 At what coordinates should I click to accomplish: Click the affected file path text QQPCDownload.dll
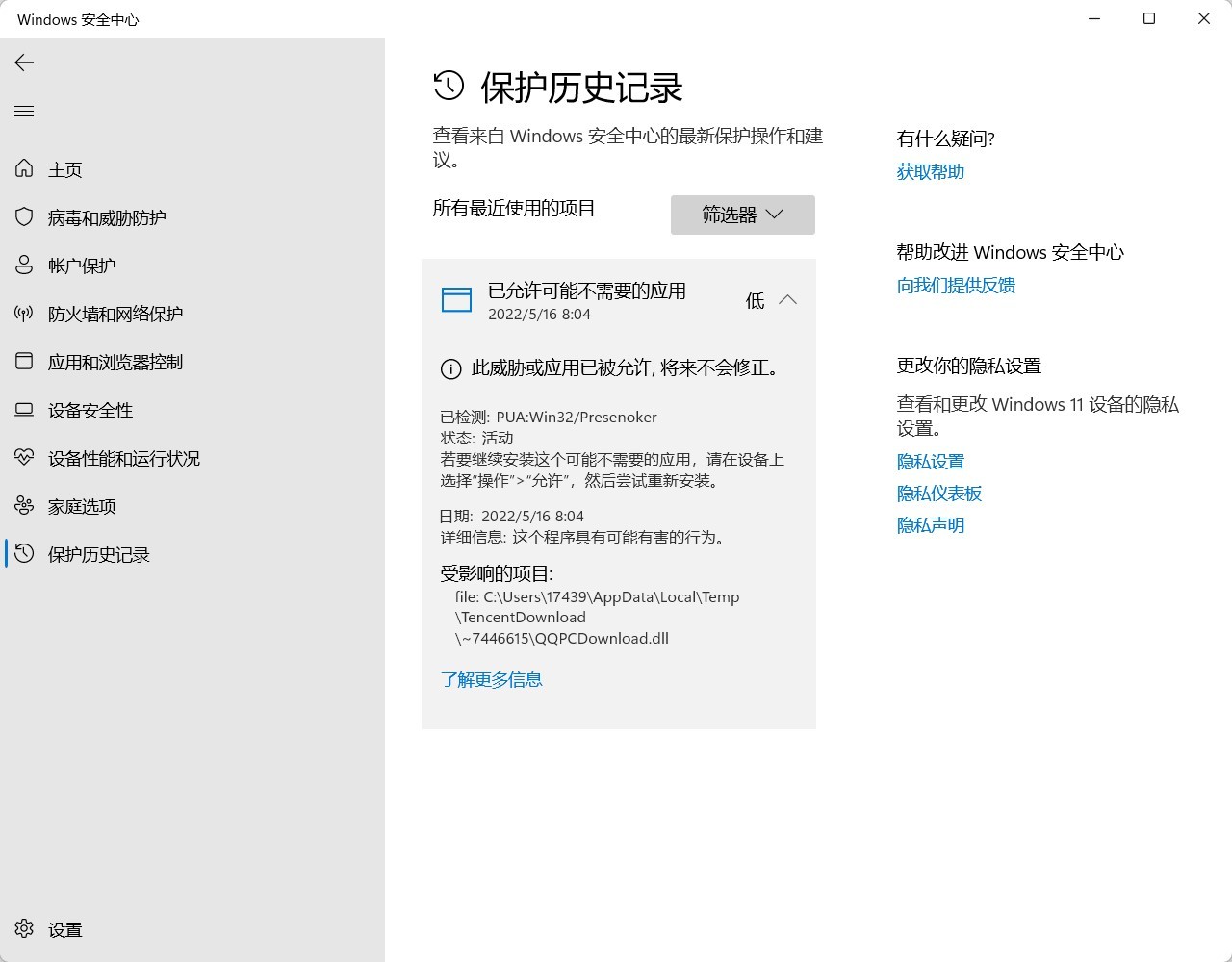click(x=602, y=638)
